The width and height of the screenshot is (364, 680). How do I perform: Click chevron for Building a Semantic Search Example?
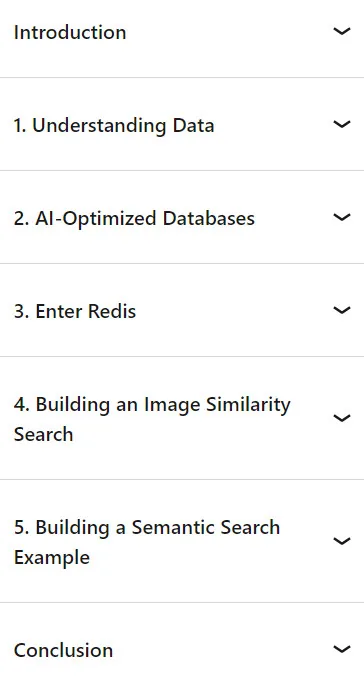pyautogui.click(x=341, y=541)
